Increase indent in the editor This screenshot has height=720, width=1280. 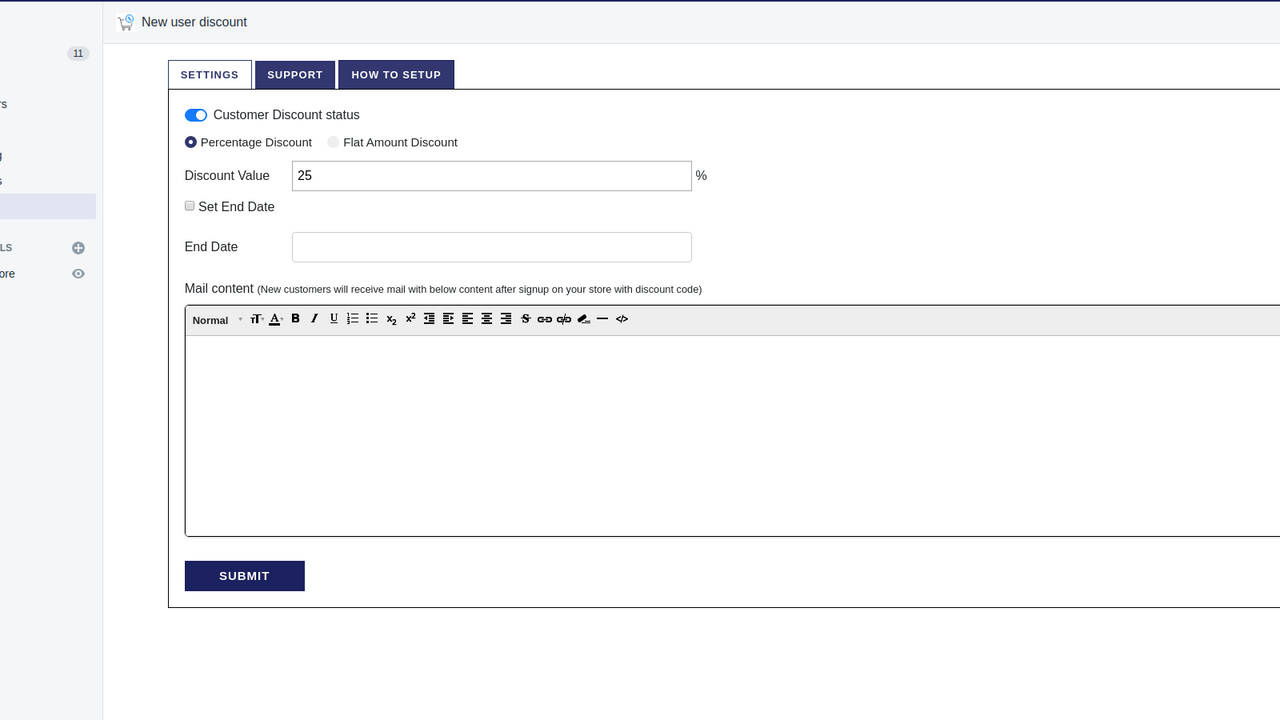pyautogui.click(x=448, y=319)
